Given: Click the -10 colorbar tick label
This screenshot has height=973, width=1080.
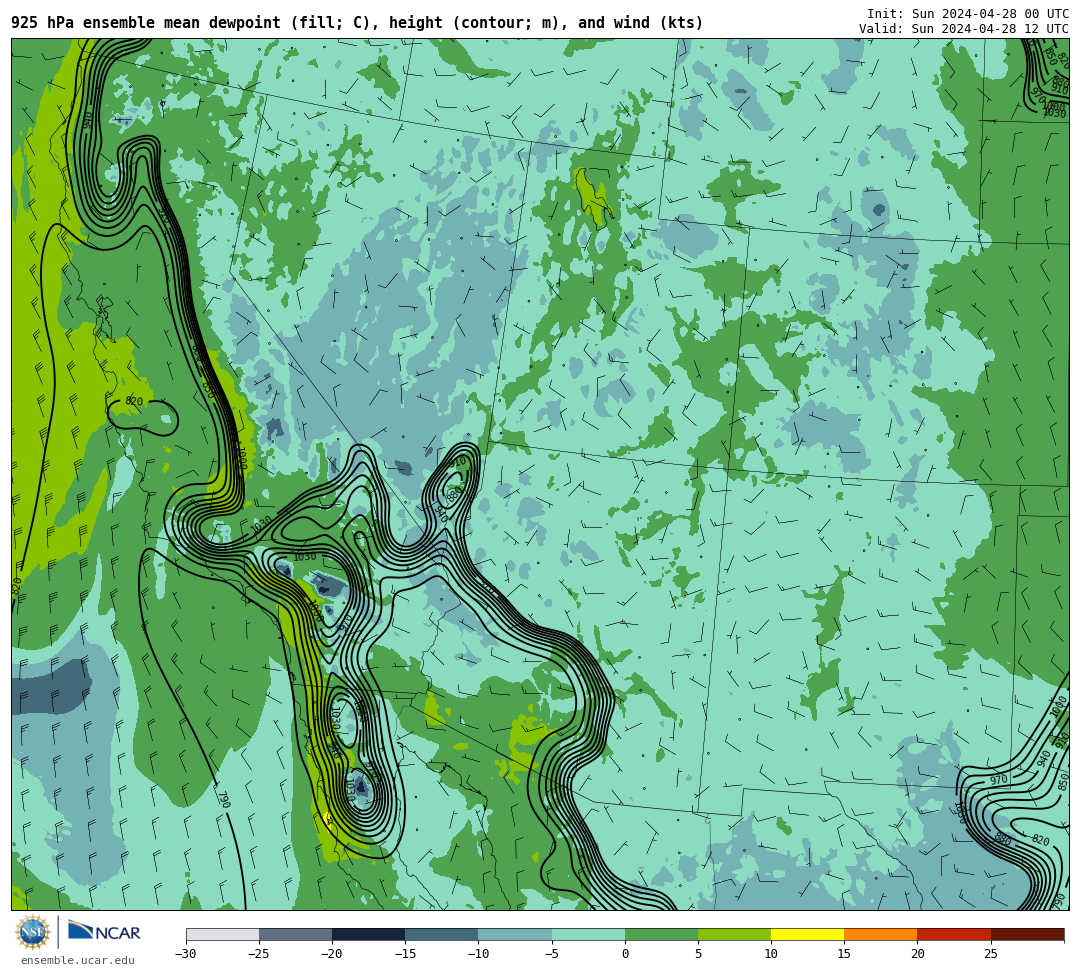Looking at the screenshot, I should (478, 954).
